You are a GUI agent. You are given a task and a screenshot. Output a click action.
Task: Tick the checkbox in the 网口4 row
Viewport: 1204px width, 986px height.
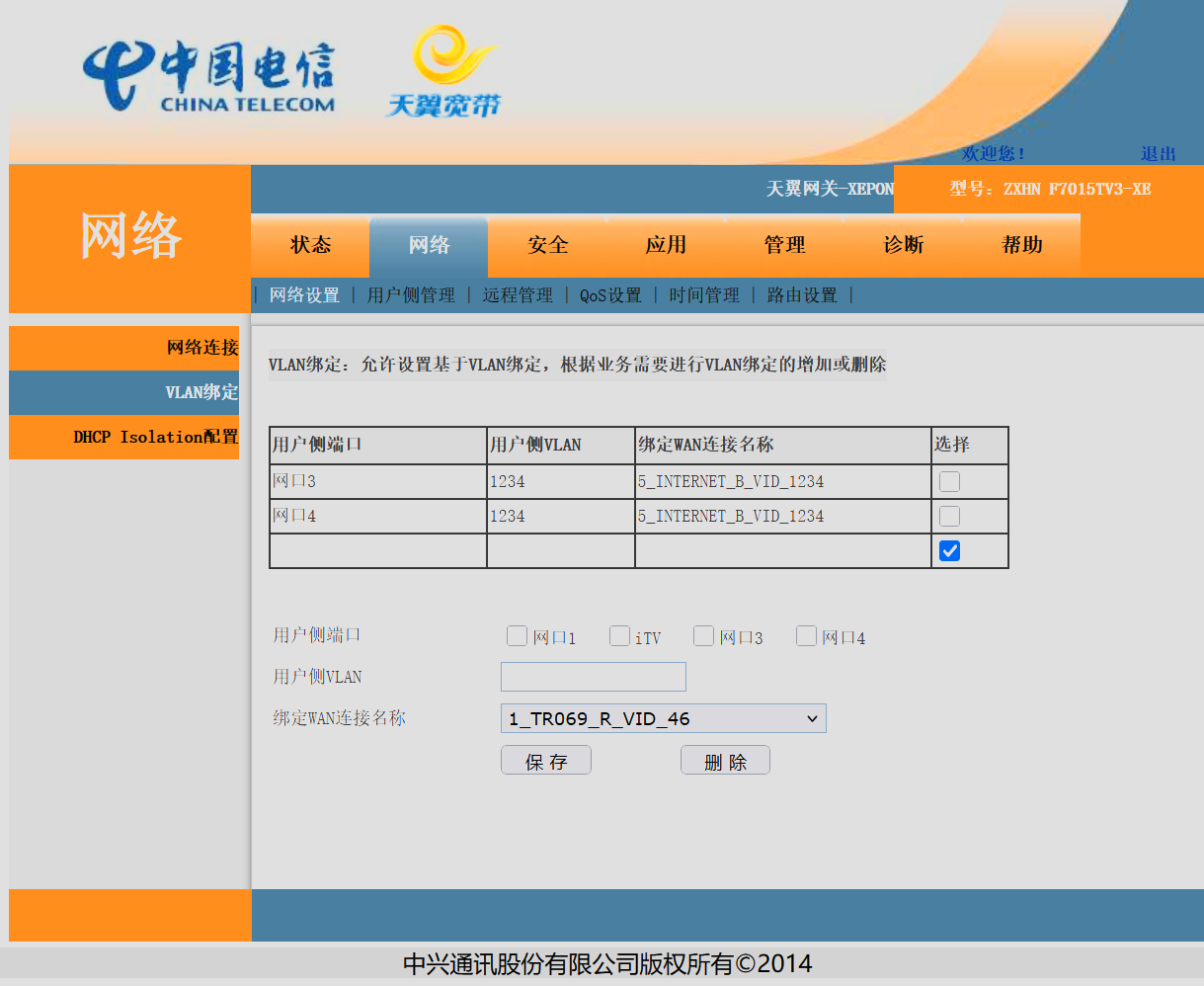(949, 517)
